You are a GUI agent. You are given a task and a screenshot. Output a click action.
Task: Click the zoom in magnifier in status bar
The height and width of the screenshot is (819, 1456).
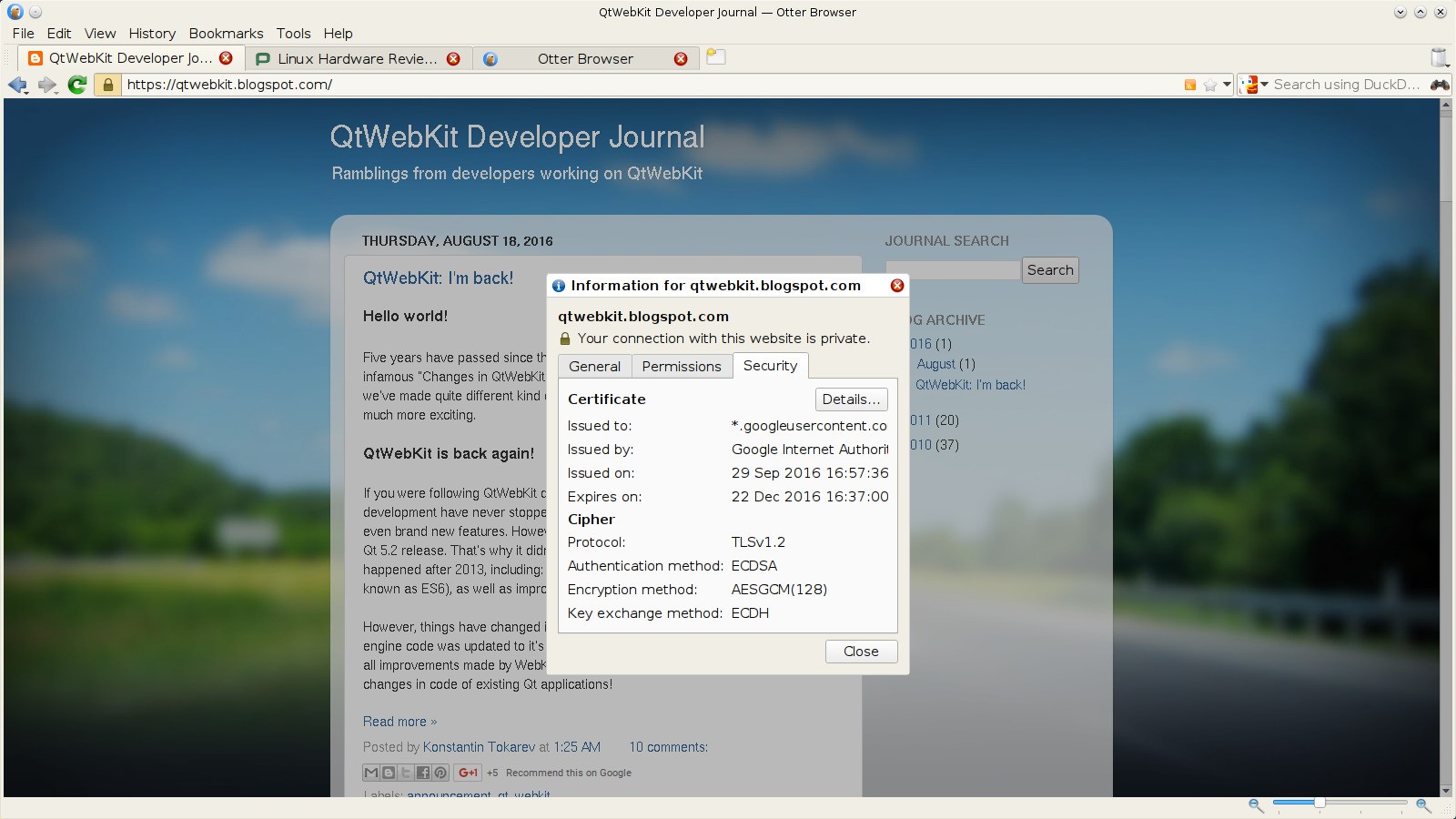(1423, 805)
